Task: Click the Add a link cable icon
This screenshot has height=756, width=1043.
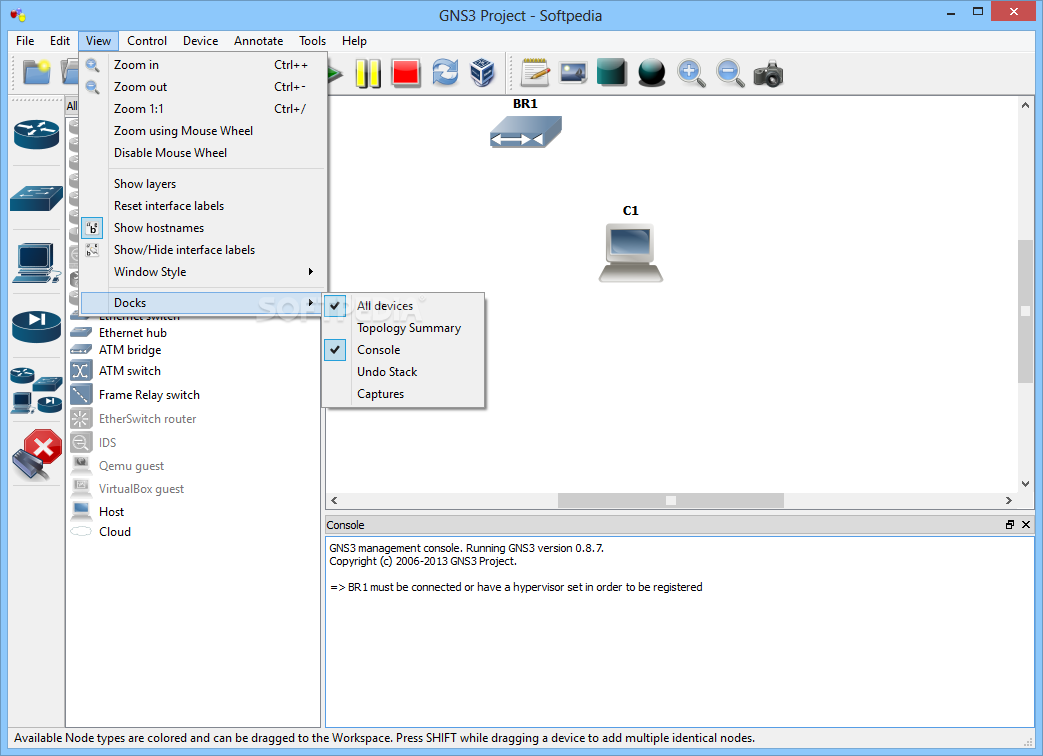Action: (37, 455)
